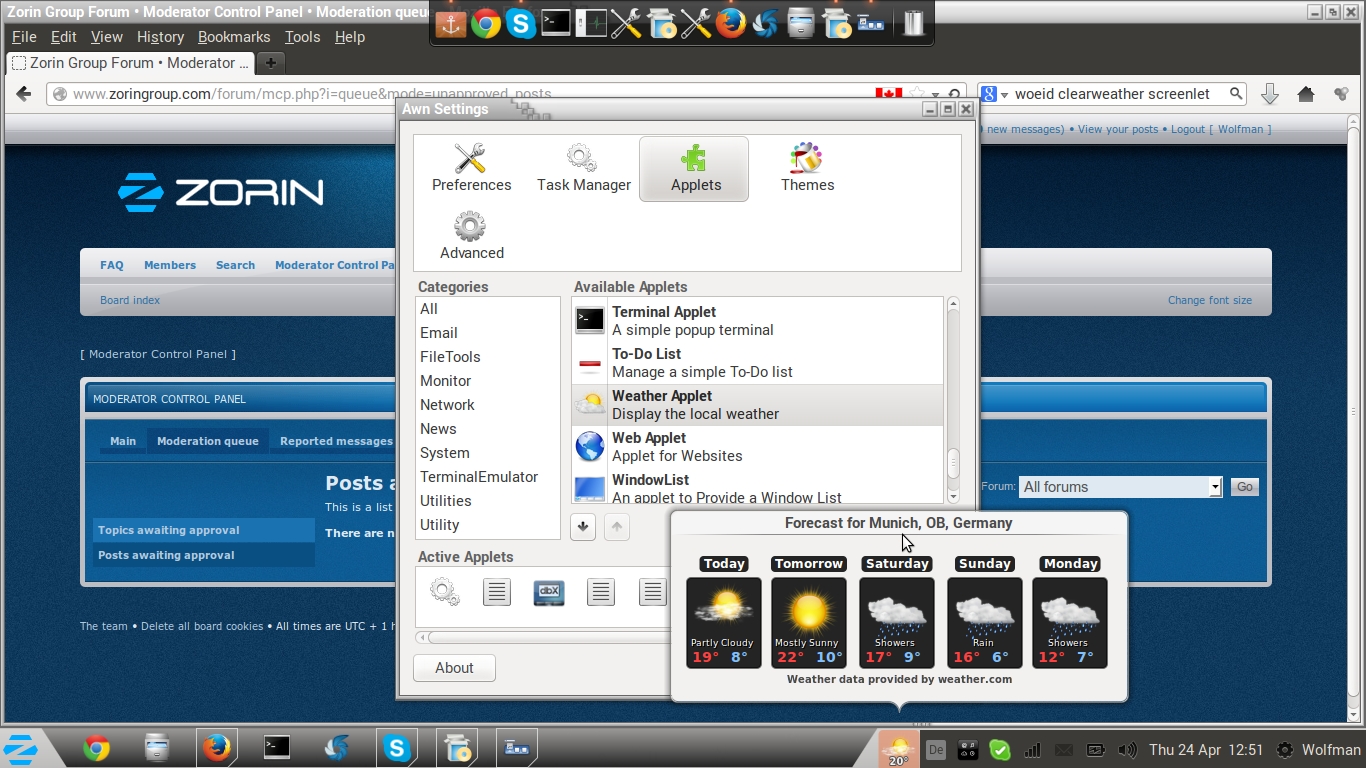The height and width of the screenshot is (768, 1366).
Task: Switch to the terminal in the bottom taskbar
Action: tap(277, 748)
